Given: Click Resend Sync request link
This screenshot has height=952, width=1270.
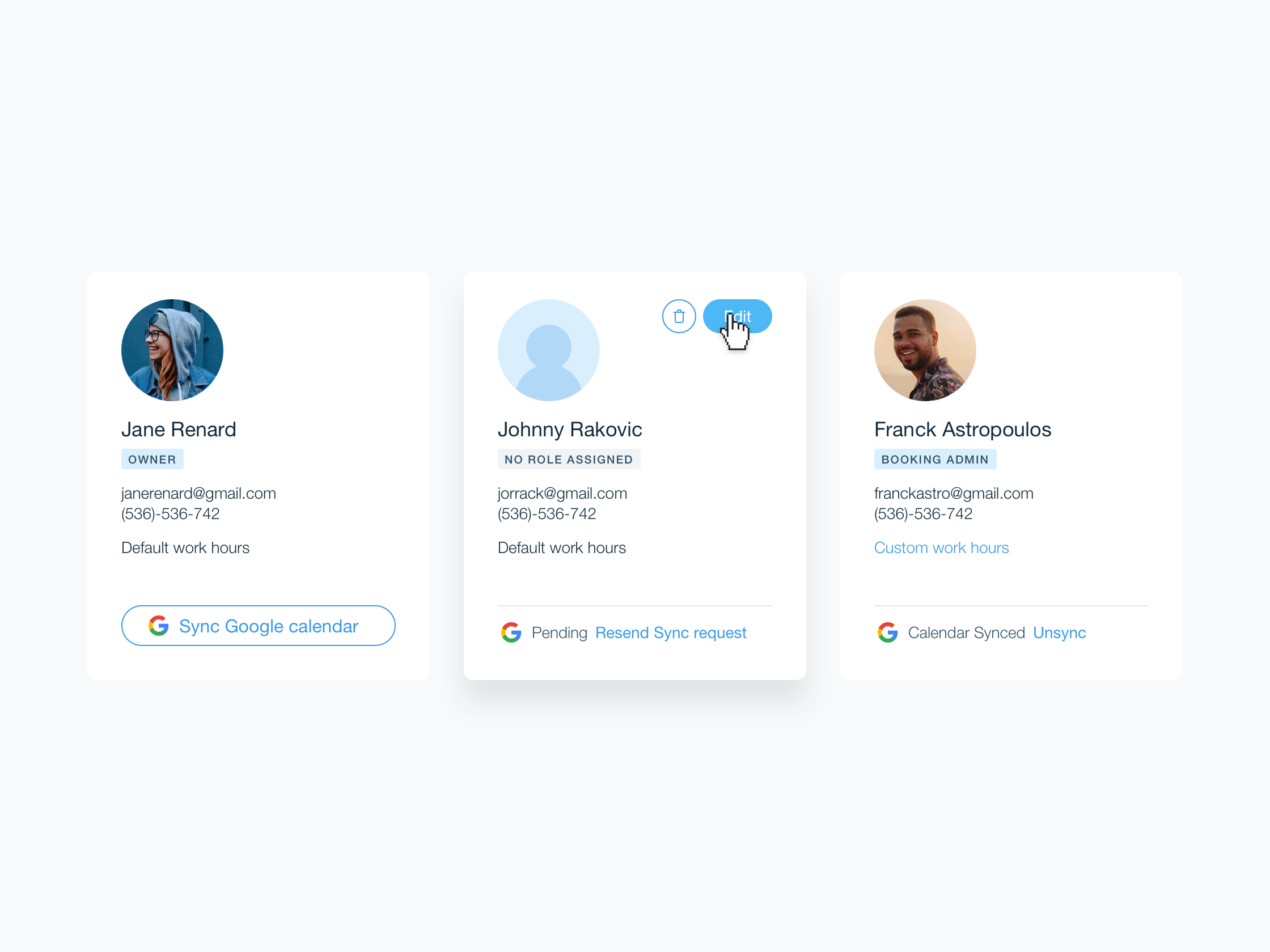Looking at the screenshot, I should tap(671, 632).
